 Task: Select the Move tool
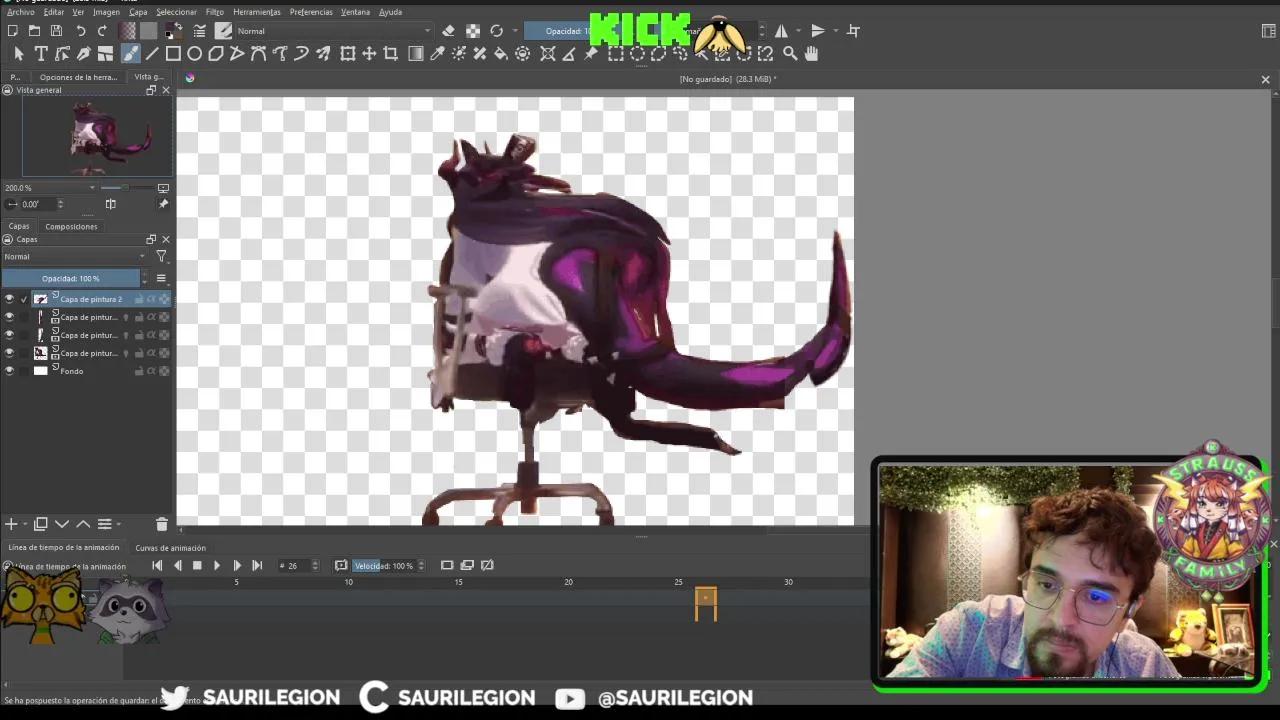[369, 54]
